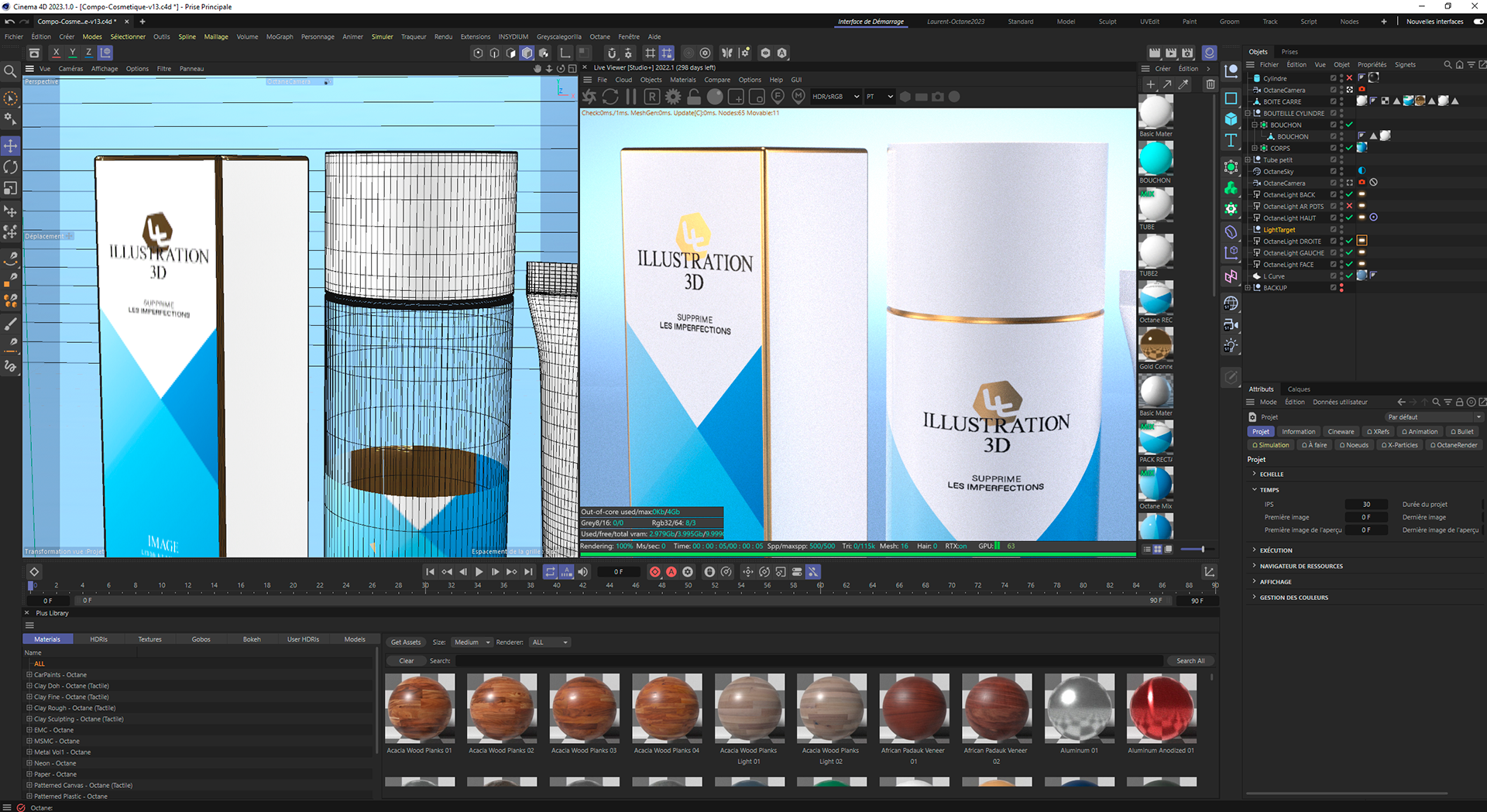Go to end of animation
This screenshot has height=812, width=1487.
(x=528, y=571)
